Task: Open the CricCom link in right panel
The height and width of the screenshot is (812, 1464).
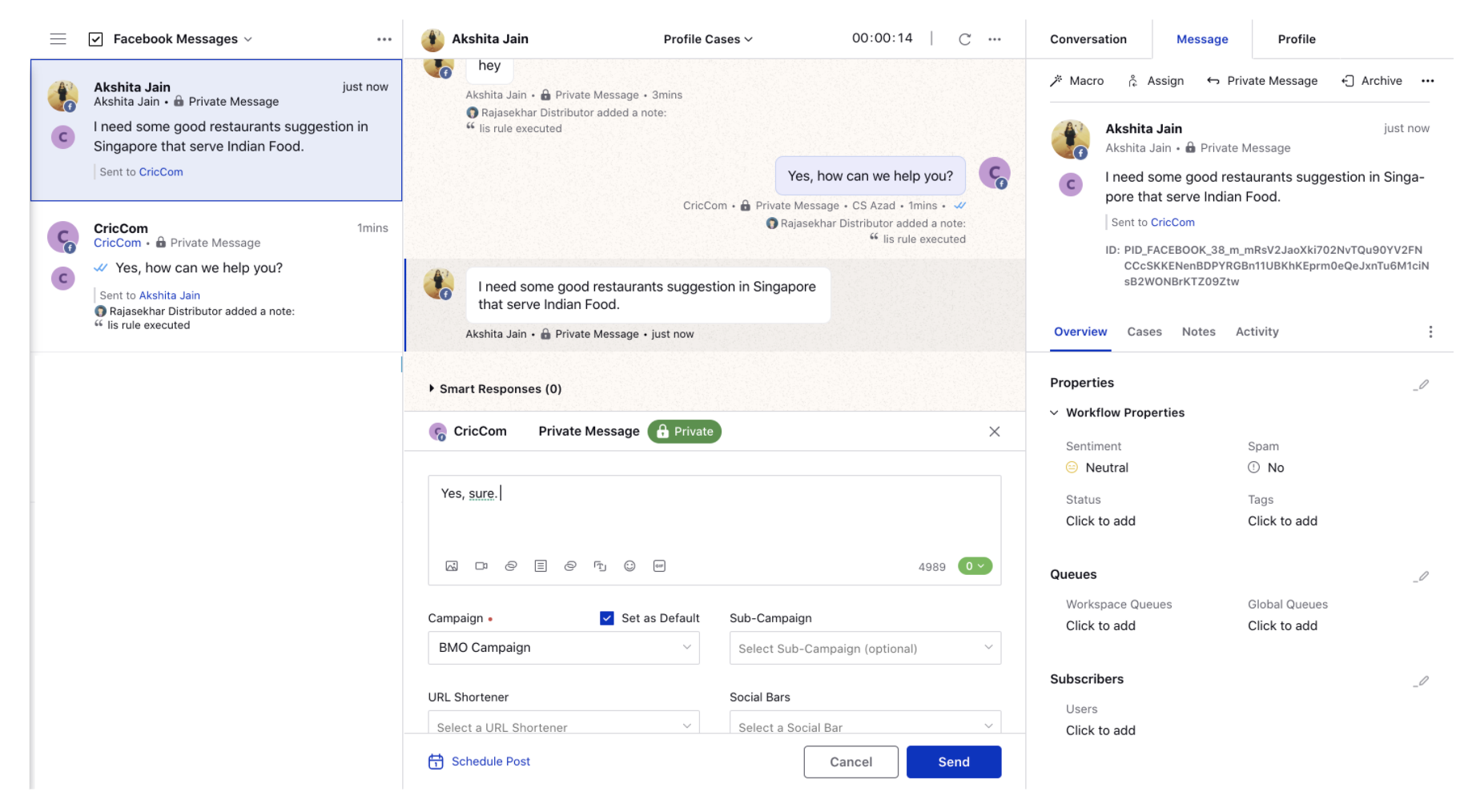Action: [x=1172, y=223]
